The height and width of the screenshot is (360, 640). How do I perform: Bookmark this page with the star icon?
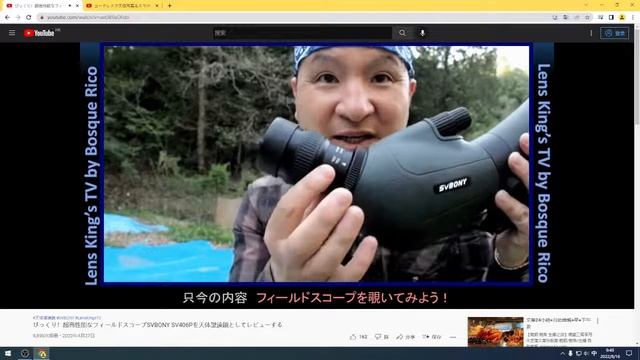(x=587, y=17)
